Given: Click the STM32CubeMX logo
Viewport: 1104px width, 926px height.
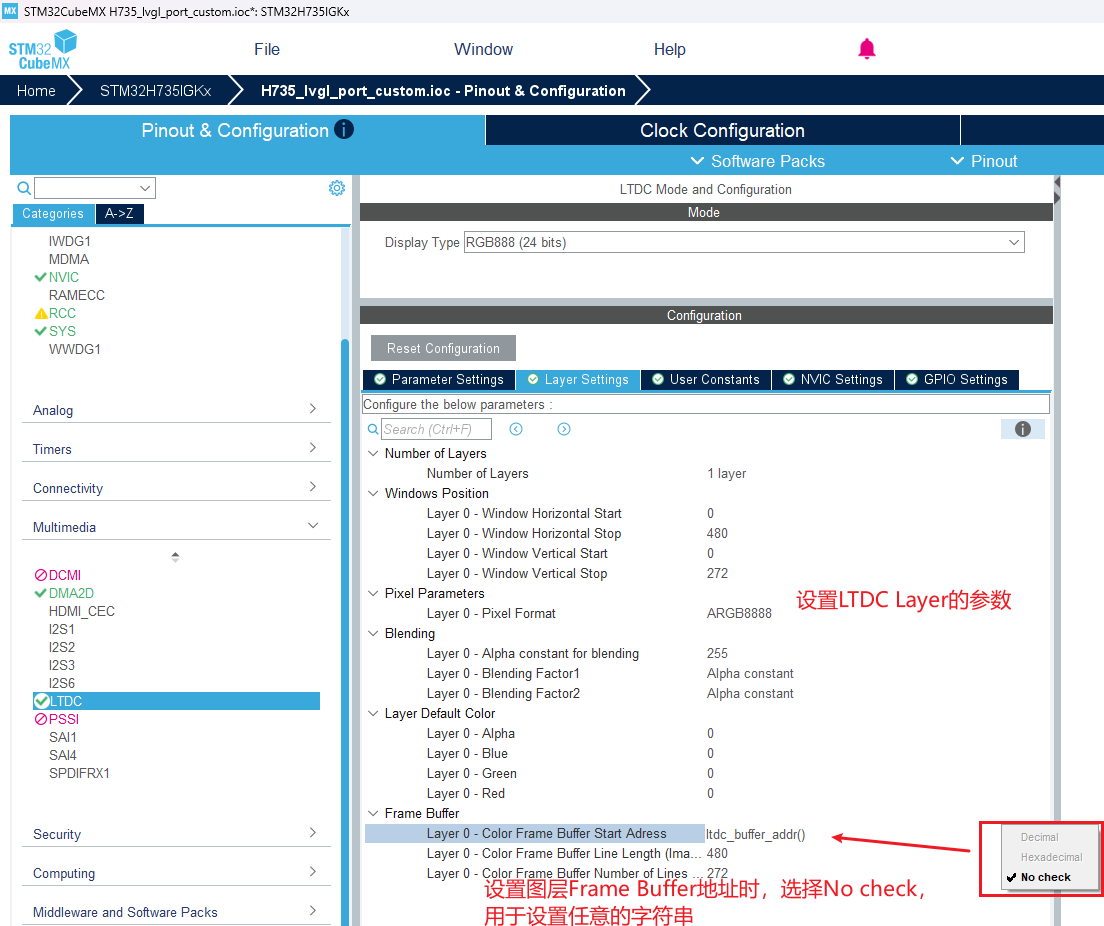Looking at the screenshot, I should (42, 49).
